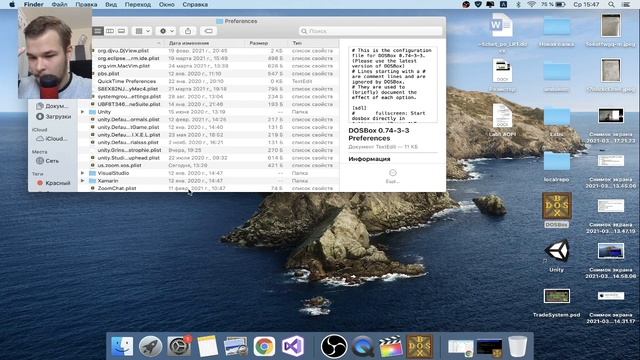Click the Edit Tags toolbar icon
This screenshot has height=360, width=640.
(x=209, y=31)
